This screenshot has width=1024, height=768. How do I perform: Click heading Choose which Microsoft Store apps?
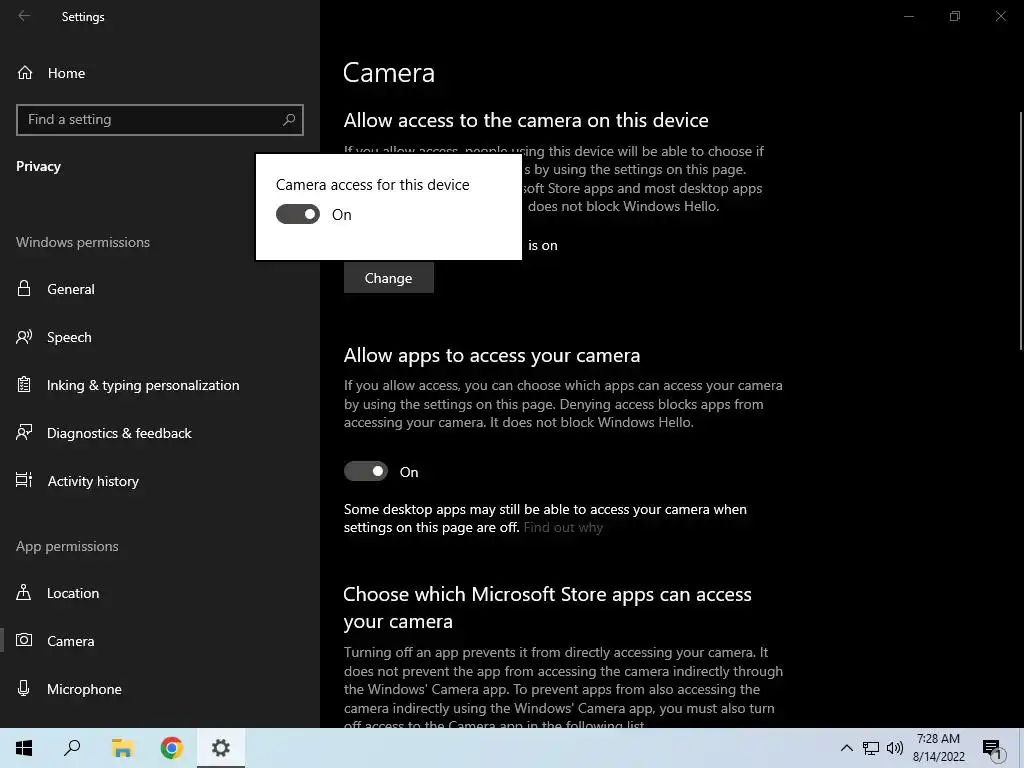click(x=547, y=607)
